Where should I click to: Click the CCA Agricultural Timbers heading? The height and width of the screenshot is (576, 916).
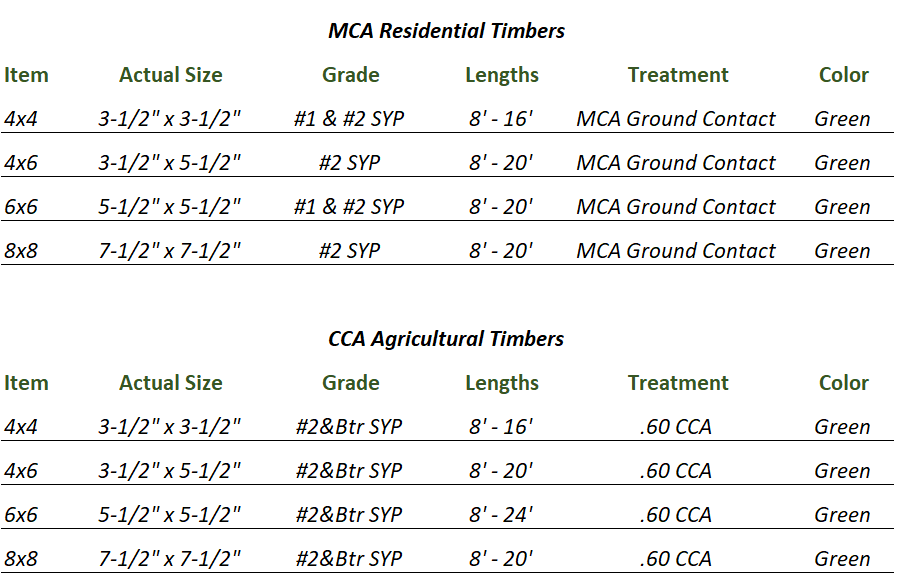click(446, 339)
